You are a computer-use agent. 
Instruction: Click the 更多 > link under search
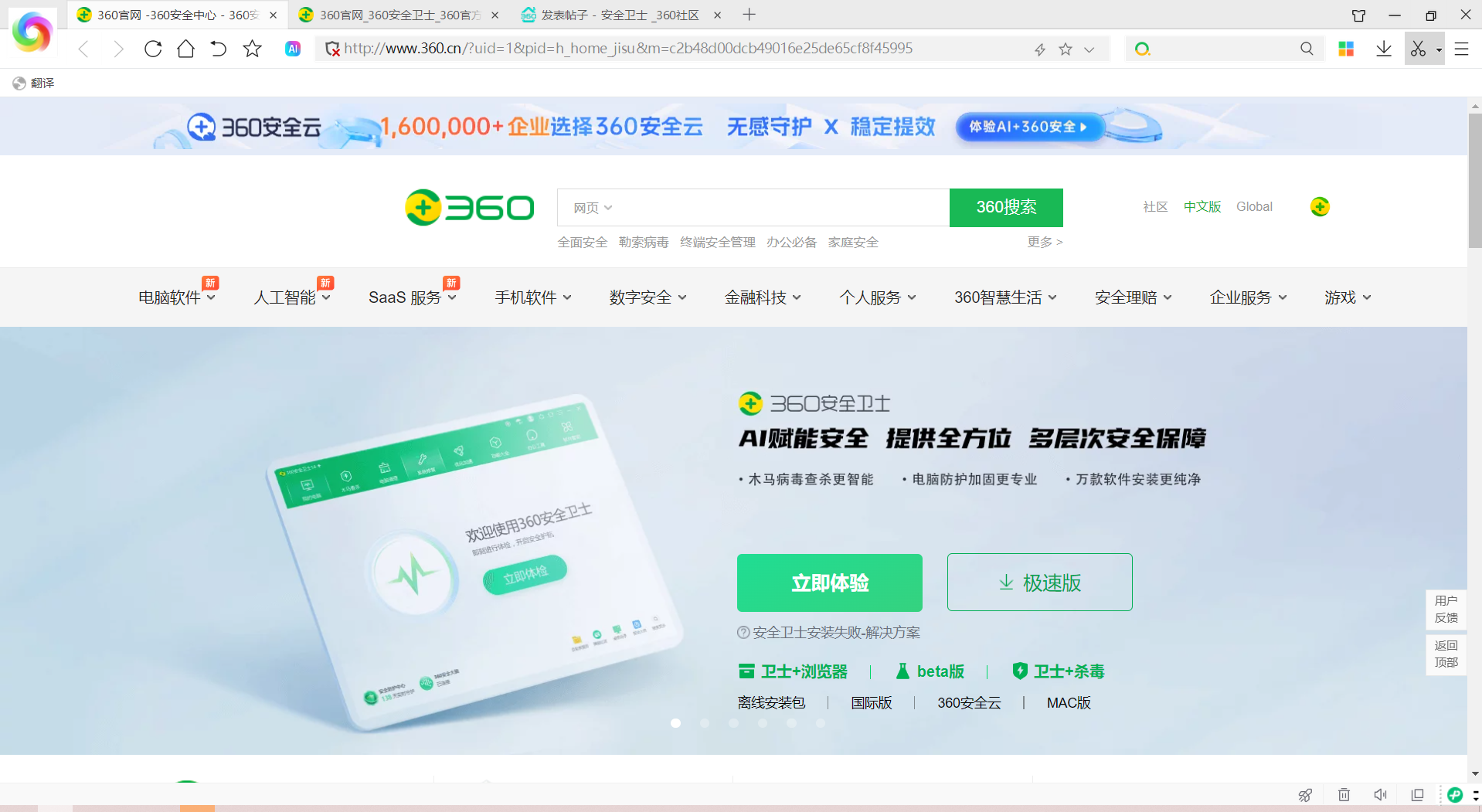coord(1045,242)
